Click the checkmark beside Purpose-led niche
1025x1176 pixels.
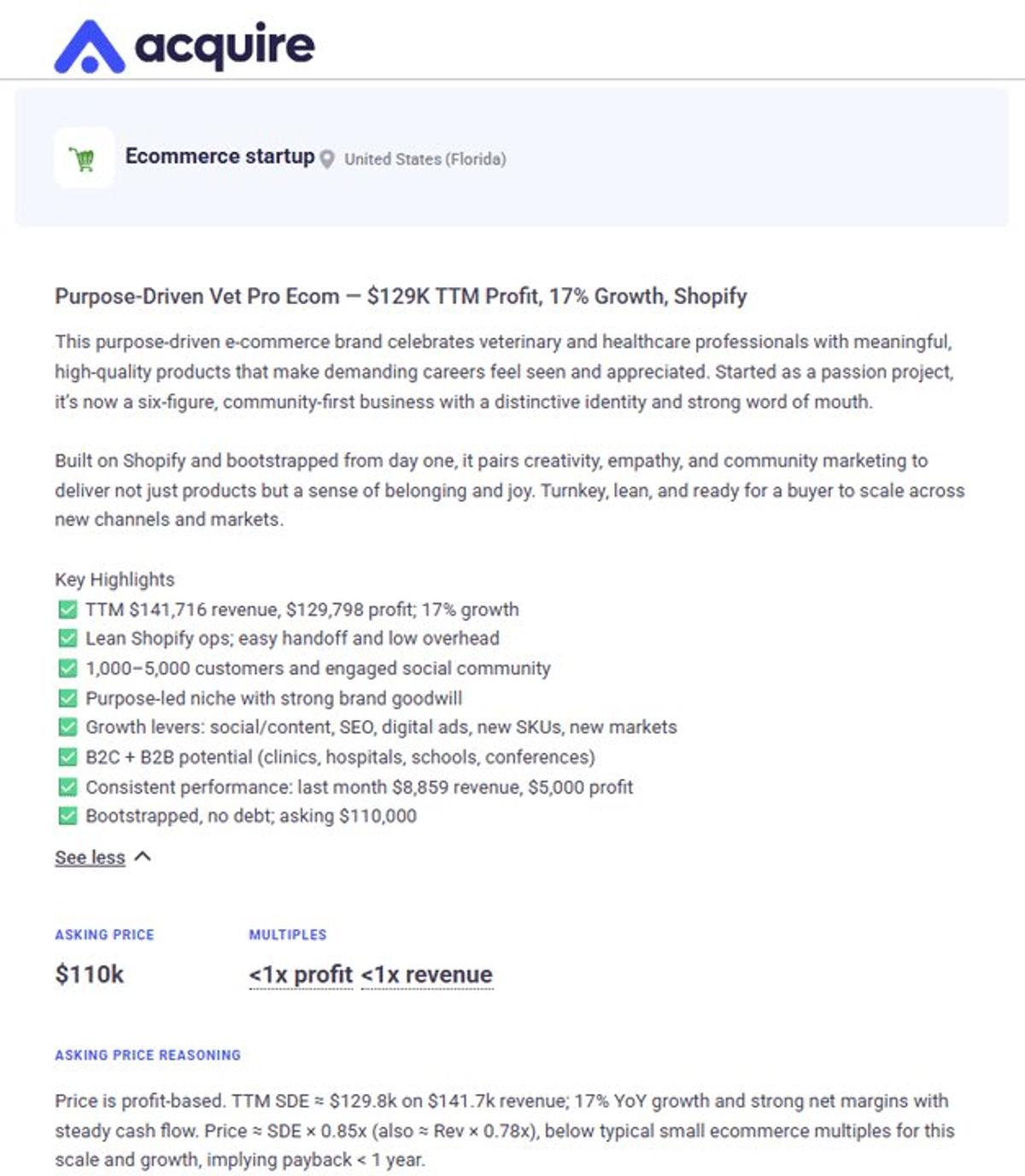tap(67, 699)
